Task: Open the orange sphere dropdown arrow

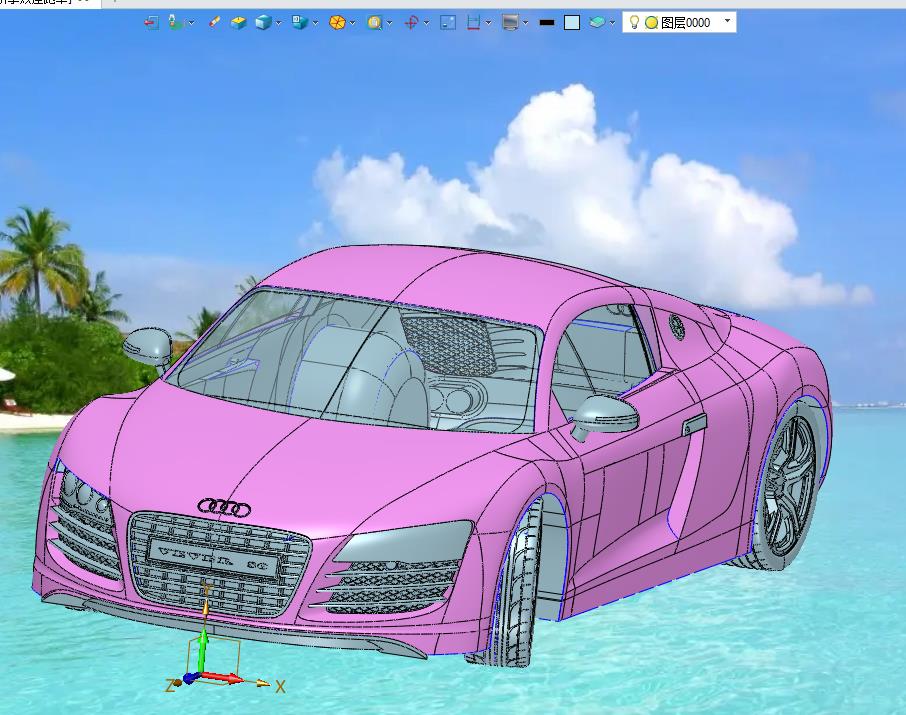Action: coord(352,23)
